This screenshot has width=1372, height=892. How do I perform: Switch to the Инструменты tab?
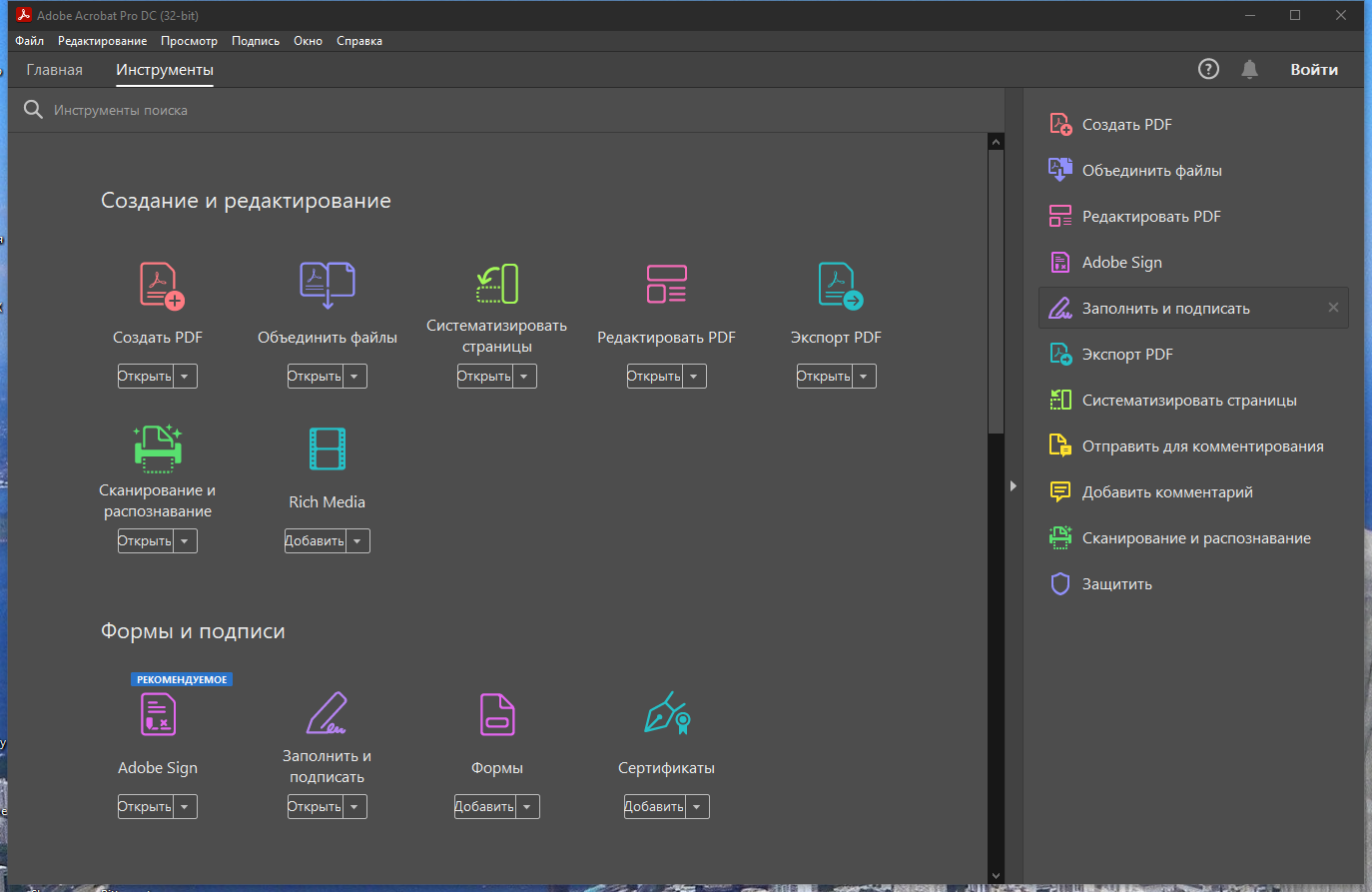(165, 70)
